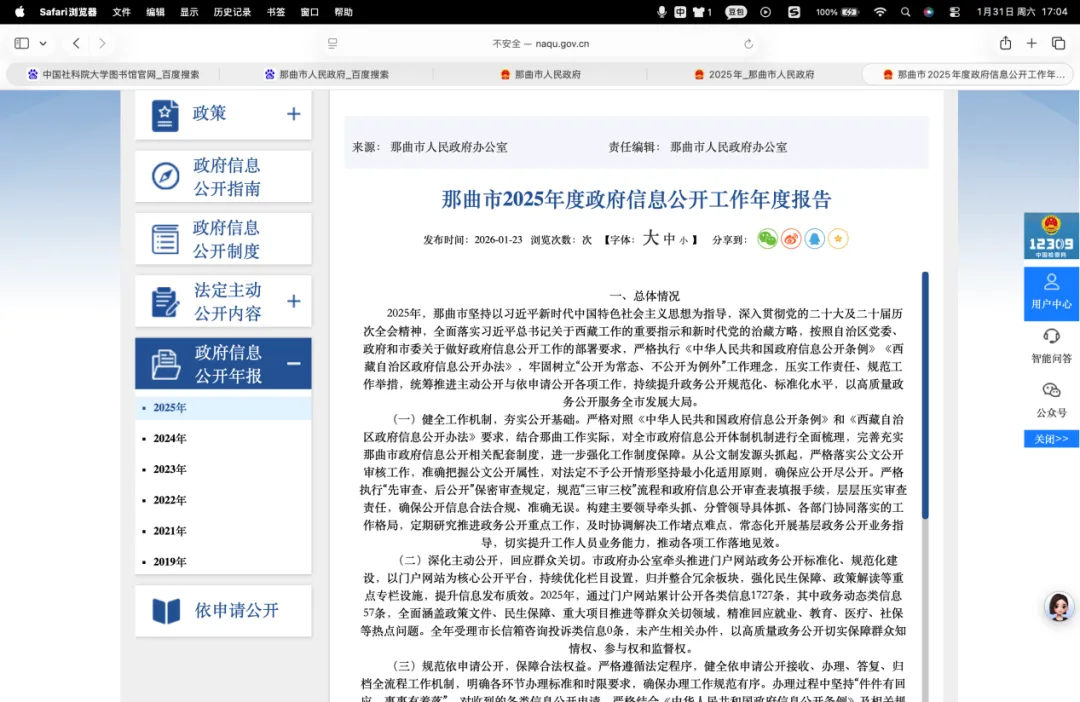1080x702 pixels.
Task: Switch to 那曲市人民政府 tab
Action: (541, 74)
